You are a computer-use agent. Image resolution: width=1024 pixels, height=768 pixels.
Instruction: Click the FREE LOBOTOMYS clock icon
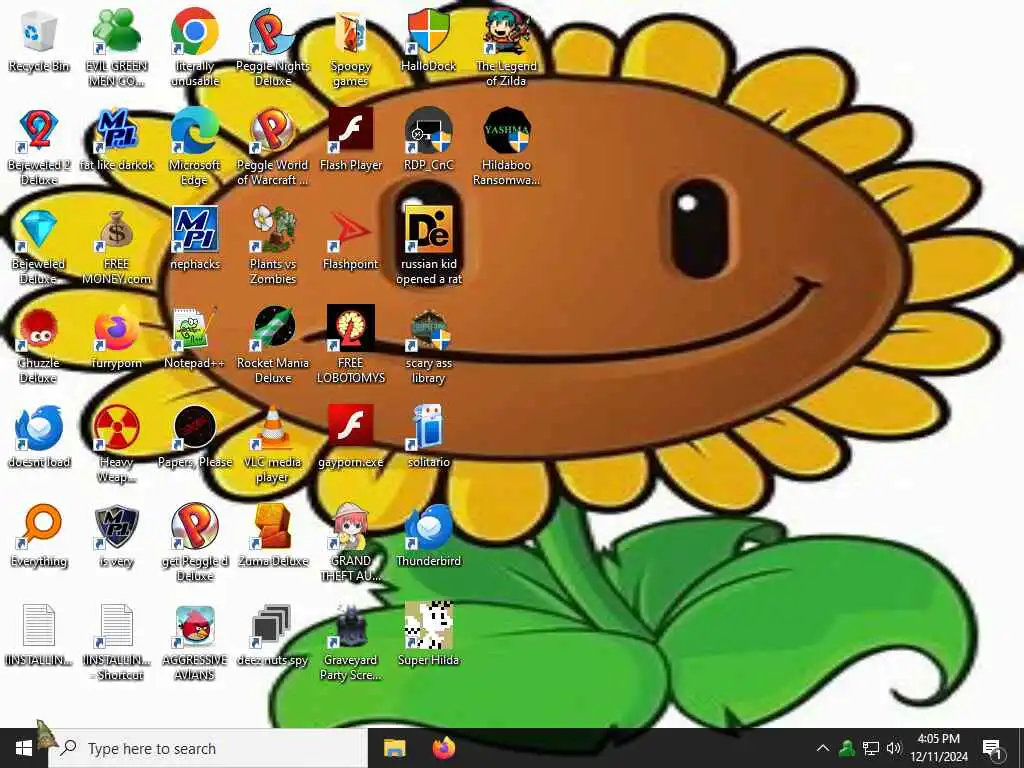[x=350, y=328]
